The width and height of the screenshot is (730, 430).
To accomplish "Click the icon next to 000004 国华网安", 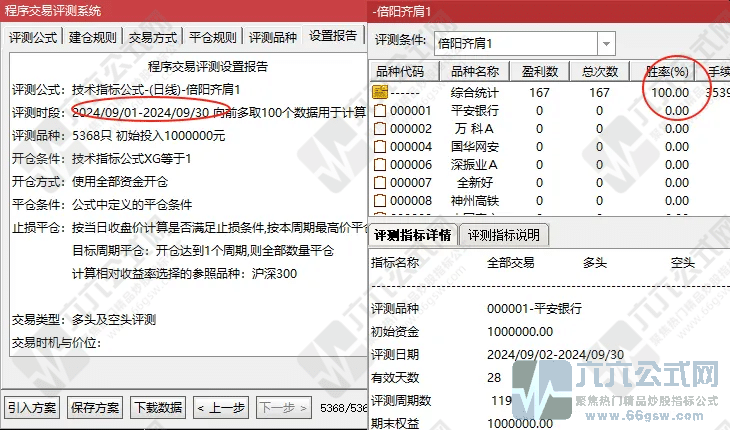I will pos(380,147).
